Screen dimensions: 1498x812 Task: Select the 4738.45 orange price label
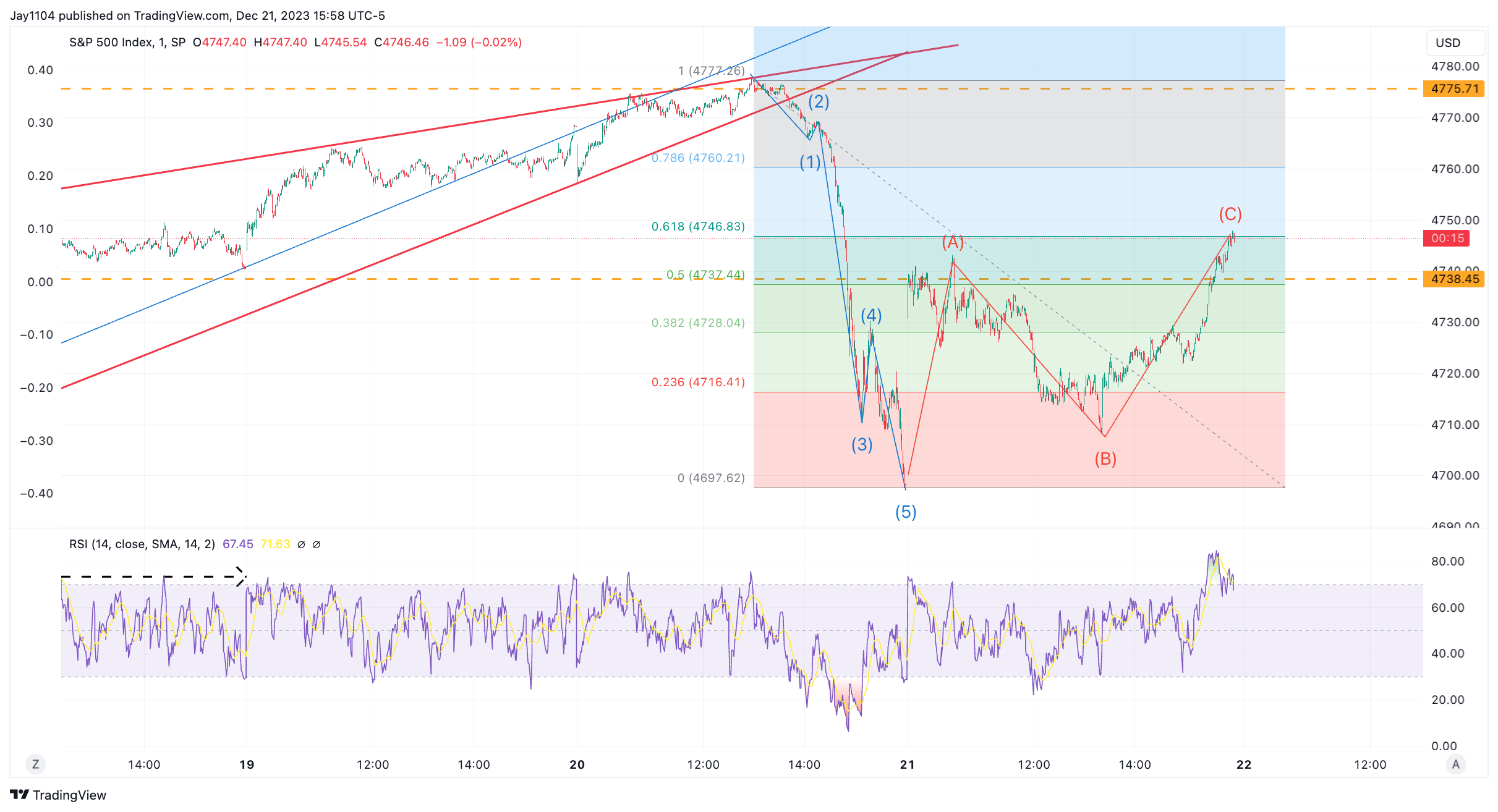tap(1453, 279)
